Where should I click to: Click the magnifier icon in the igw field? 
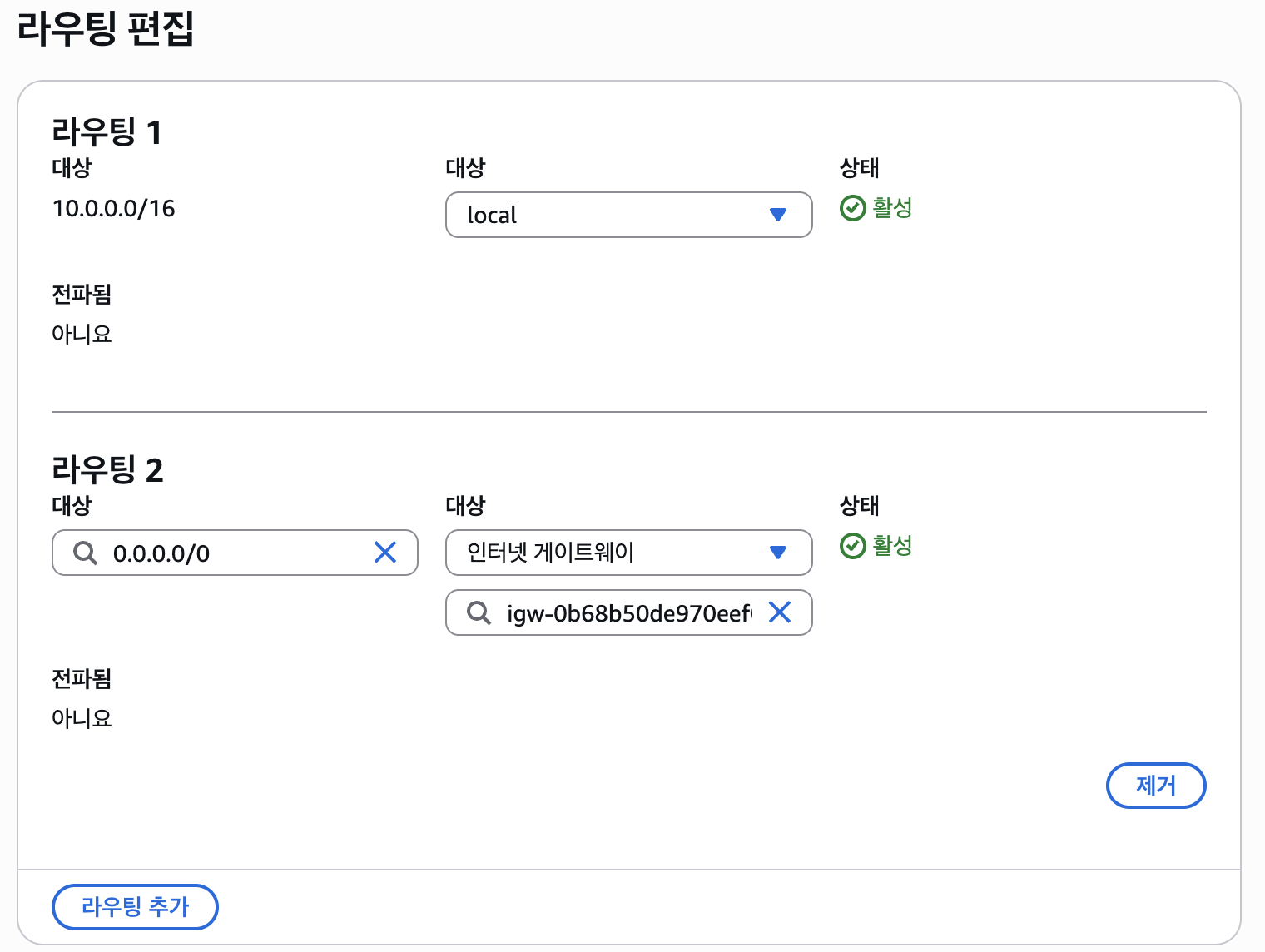pos(479,613)
